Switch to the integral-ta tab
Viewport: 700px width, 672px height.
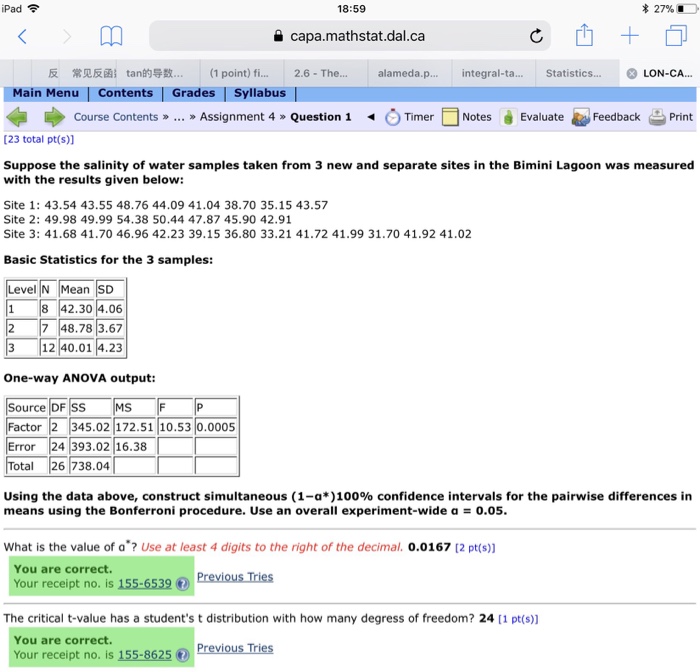492,73
